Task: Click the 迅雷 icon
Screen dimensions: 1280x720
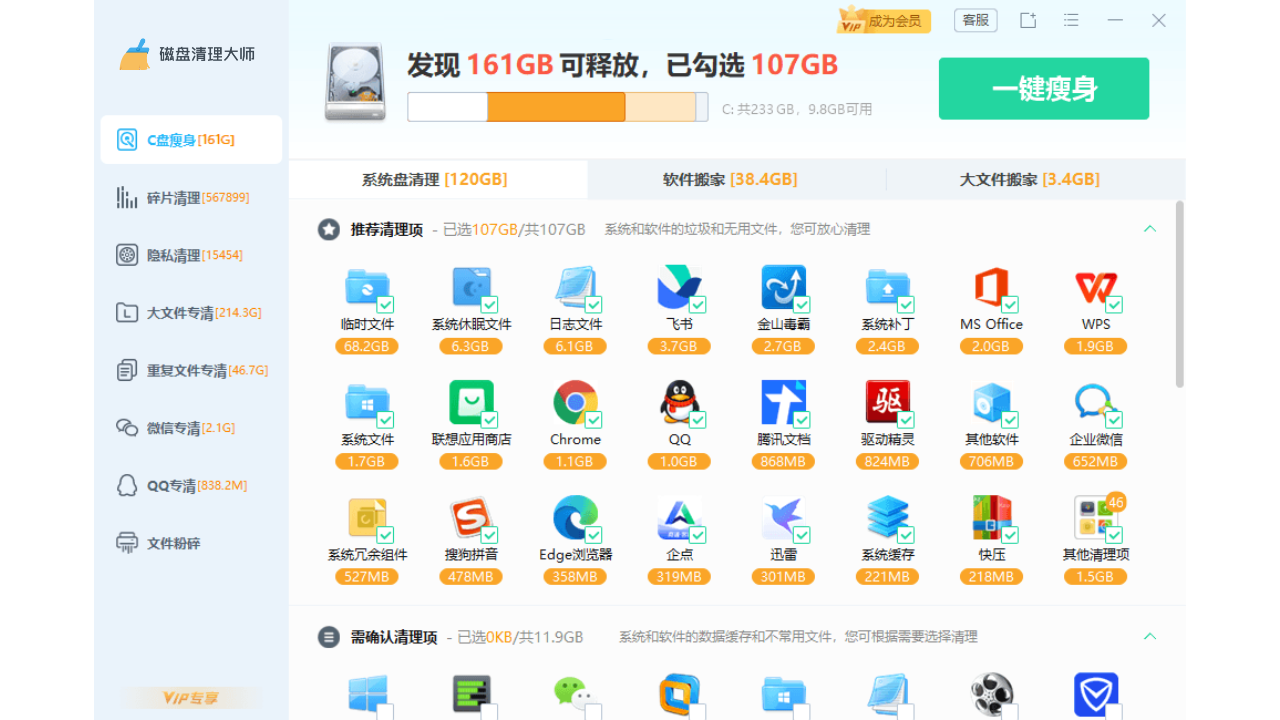Action: (x=783, y=518)
